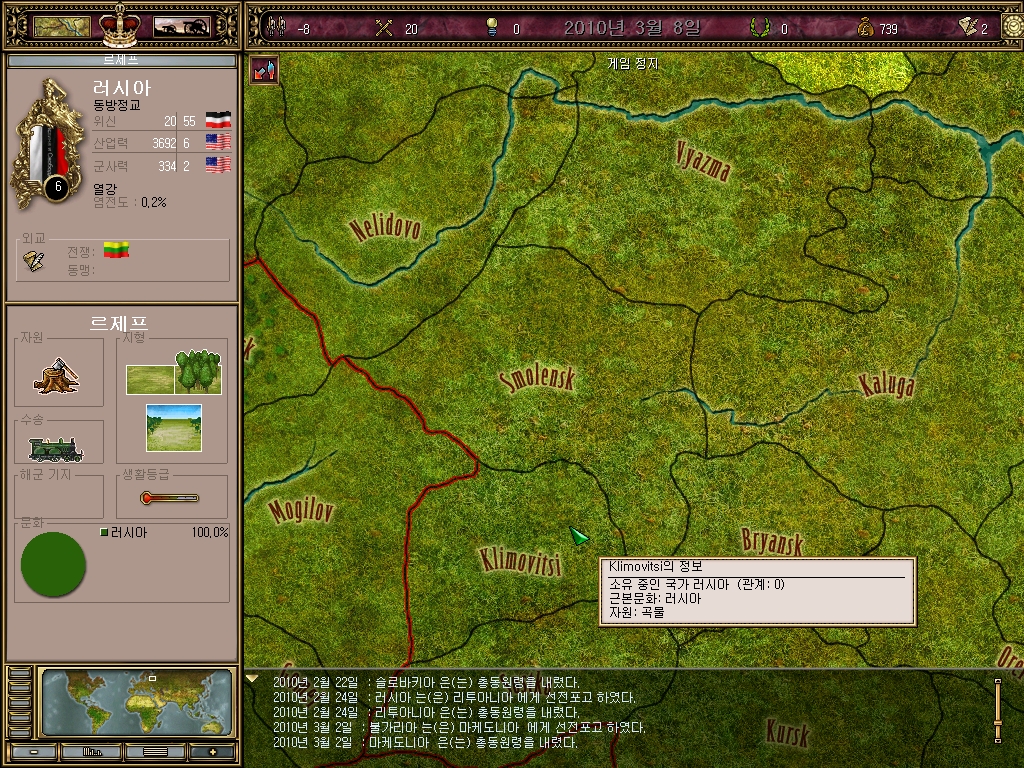Open the bar chart statistics button
This screenshot has width=1024, height=768.
tap(92, 752)
